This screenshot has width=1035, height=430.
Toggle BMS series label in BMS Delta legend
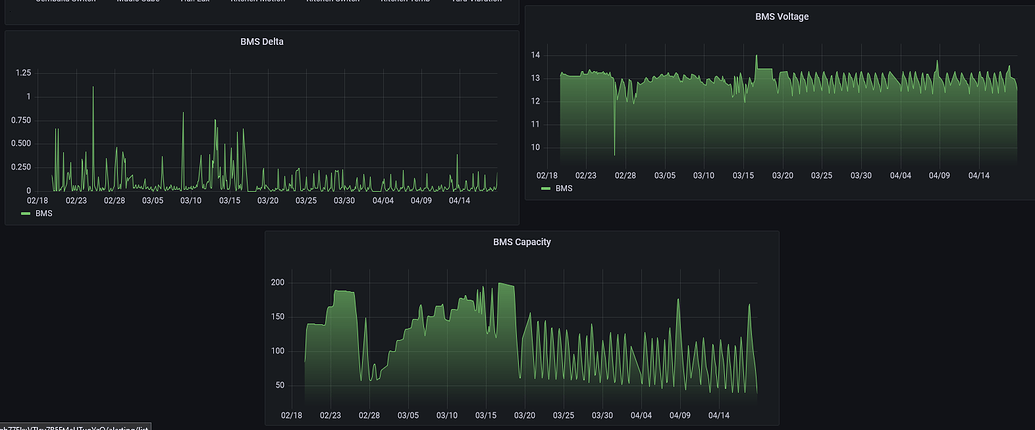click(x=43, y=213)
